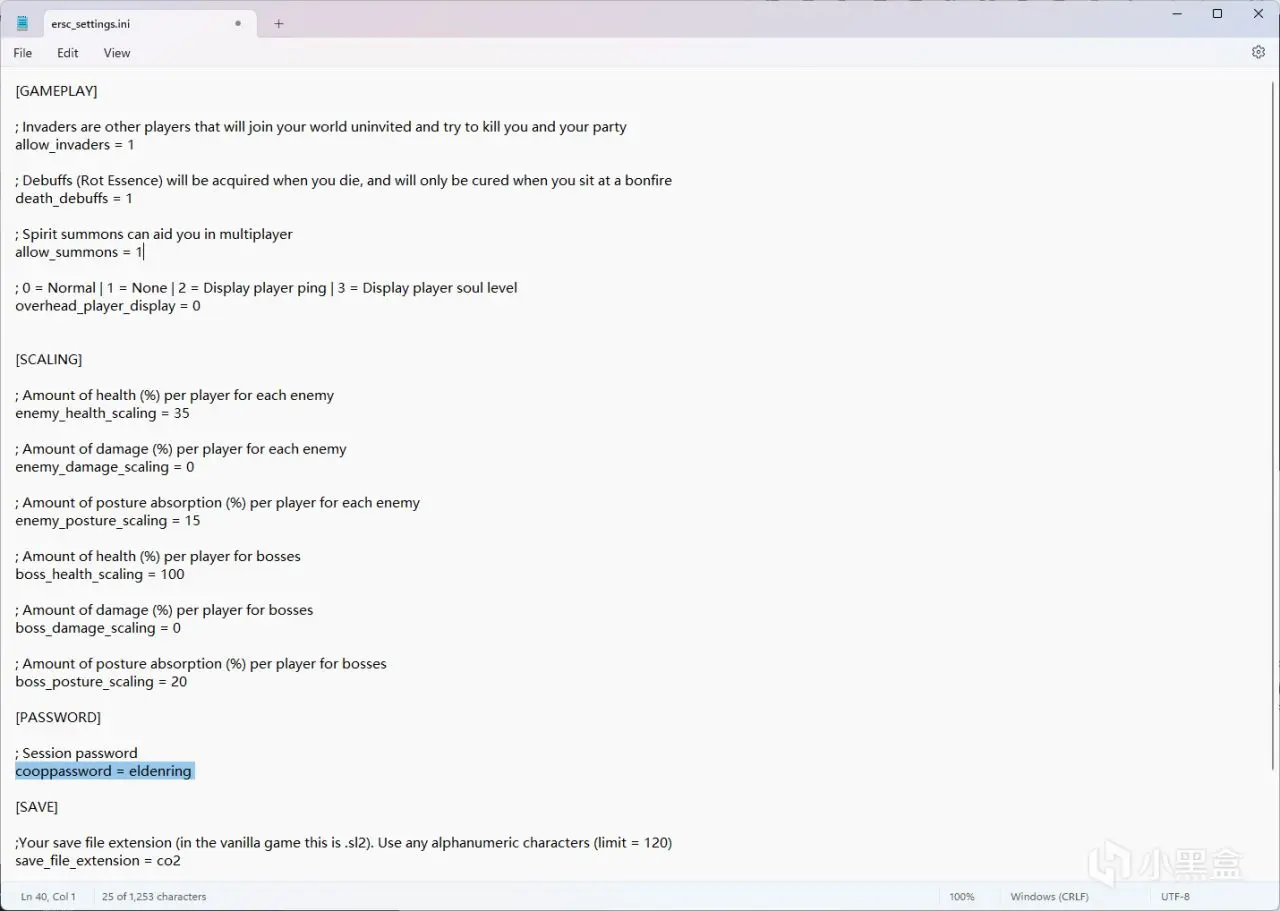This screenshot has width=1280, height=911.
Task: Click the boss_health_scaling = 100 line
Action: pyautogui.click(x=100, y=575)
